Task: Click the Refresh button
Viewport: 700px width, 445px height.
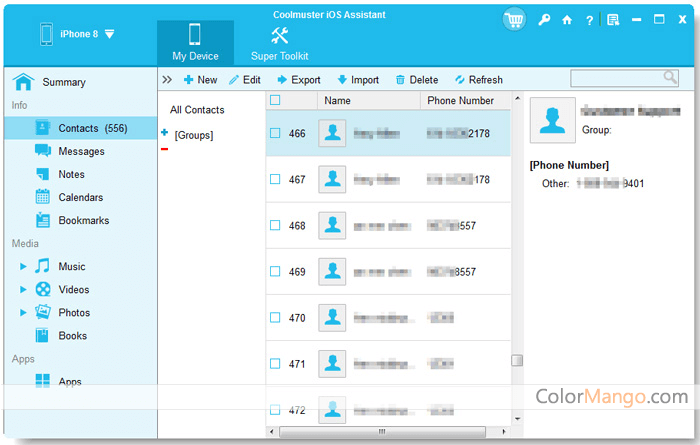Action: [478, 80]
